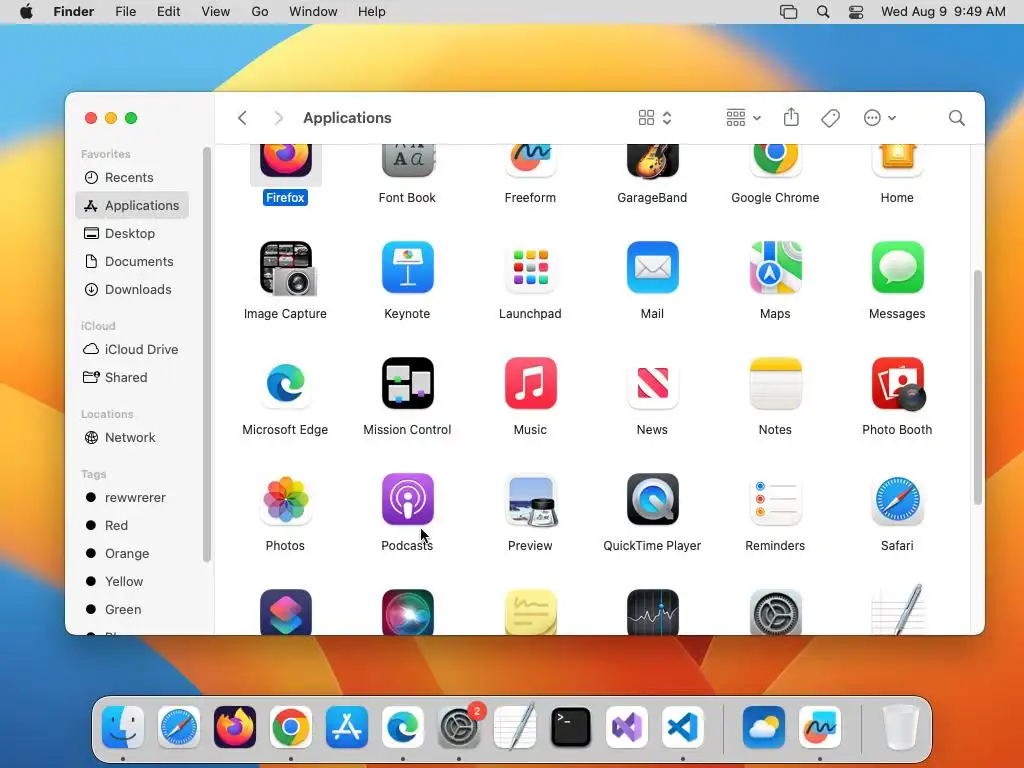Select the Shortcuts app icon
Image resolution: width=1024 pixels, height=768 pixels.
click(x=285, y=612)
